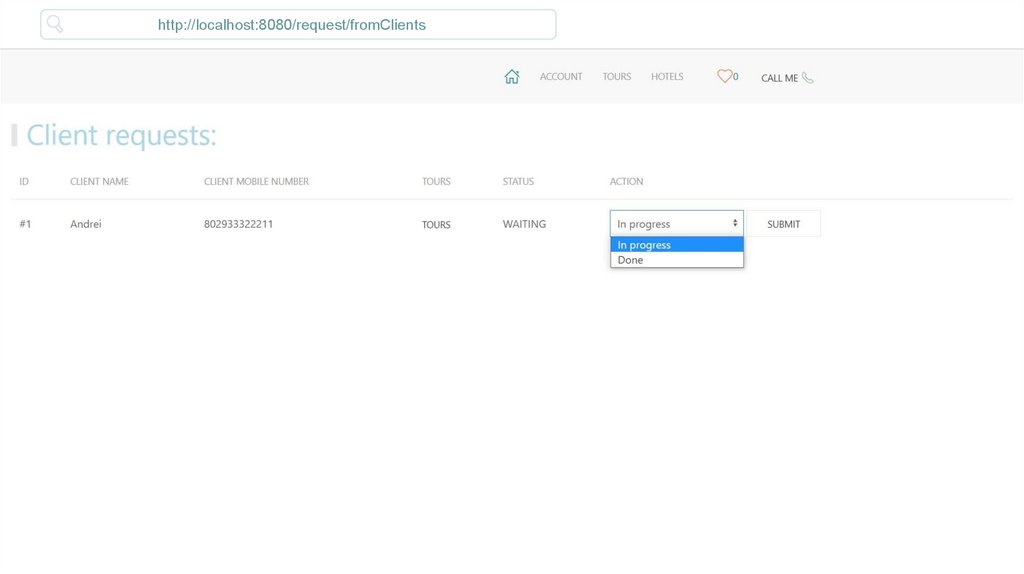Collapse the Action status dropdown box
This screenshot has width=1024, height=574.
click(676, 224)
